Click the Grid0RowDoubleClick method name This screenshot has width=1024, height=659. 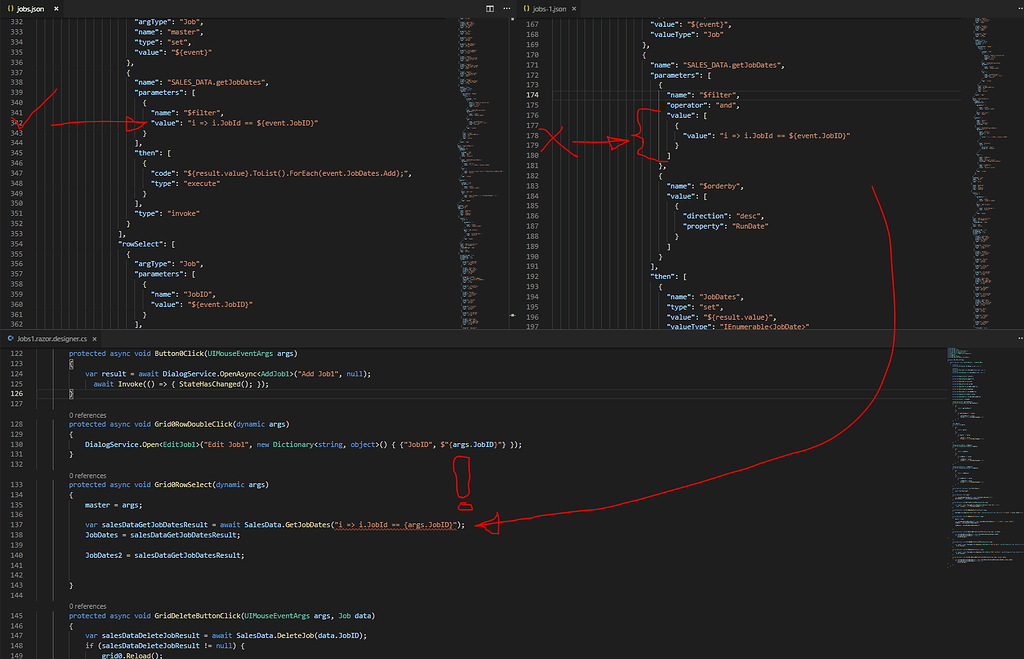pyautogui.click(x=193, y=425)
